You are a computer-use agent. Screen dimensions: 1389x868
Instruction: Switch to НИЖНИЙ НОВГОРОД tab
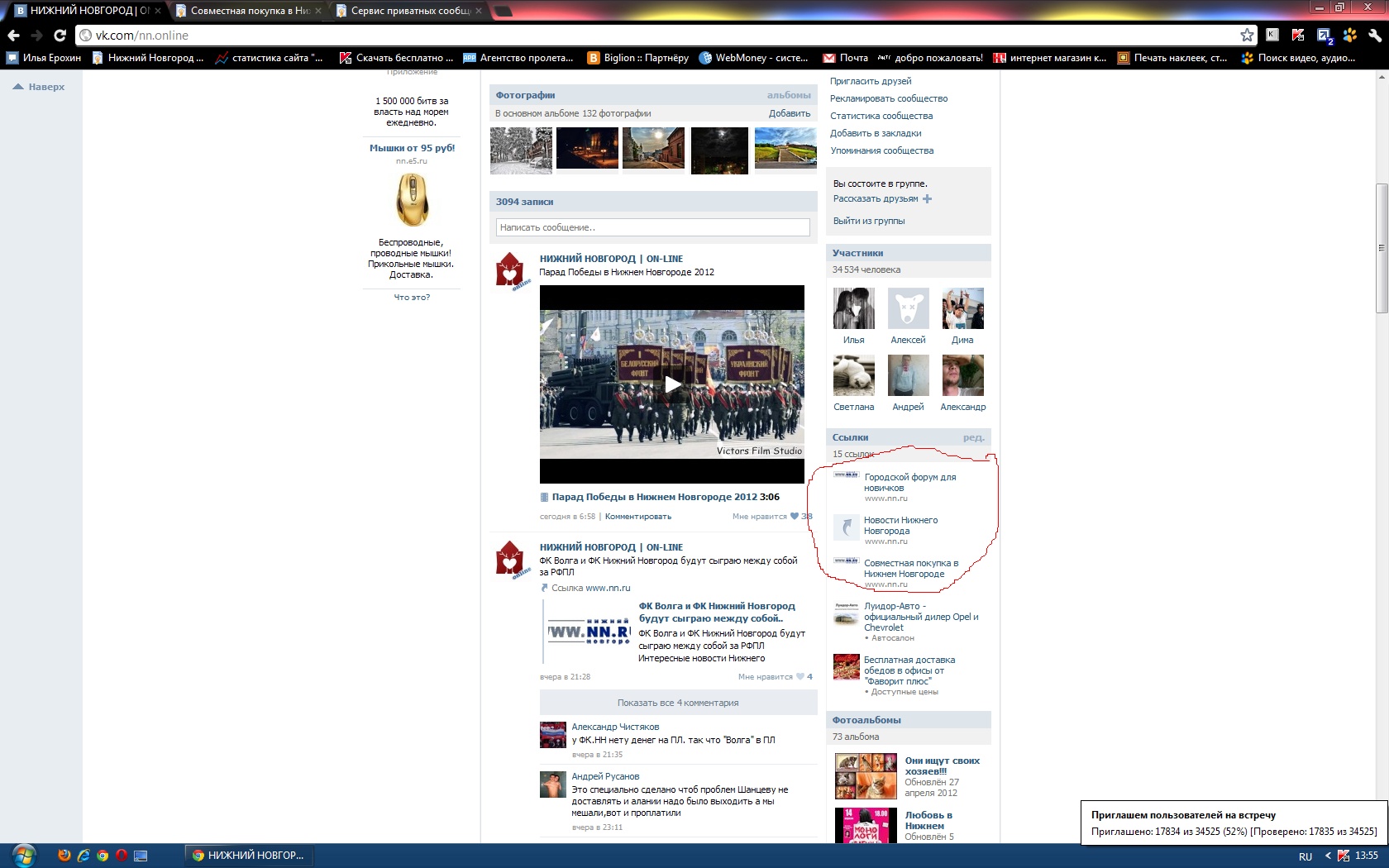click(x=88, y=11)
